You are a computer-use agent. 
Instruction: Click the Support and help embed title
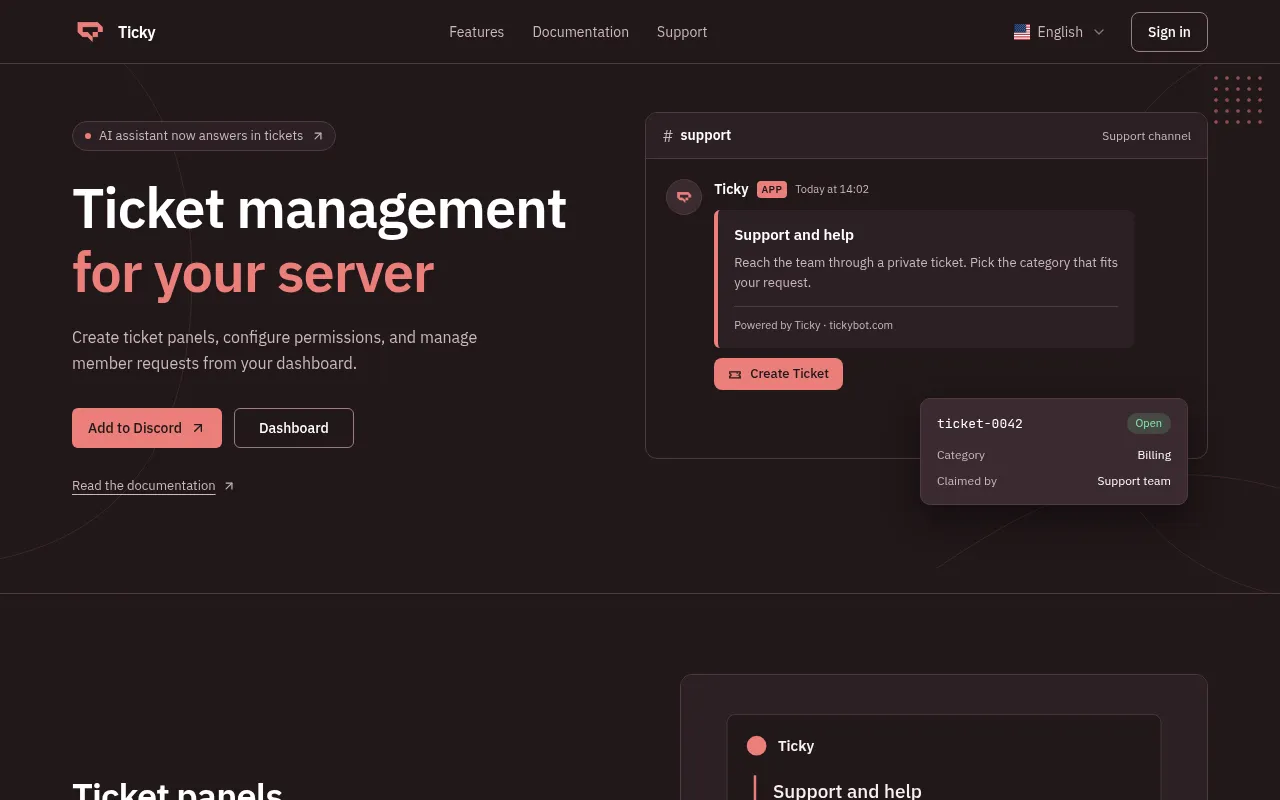point(794,235)
